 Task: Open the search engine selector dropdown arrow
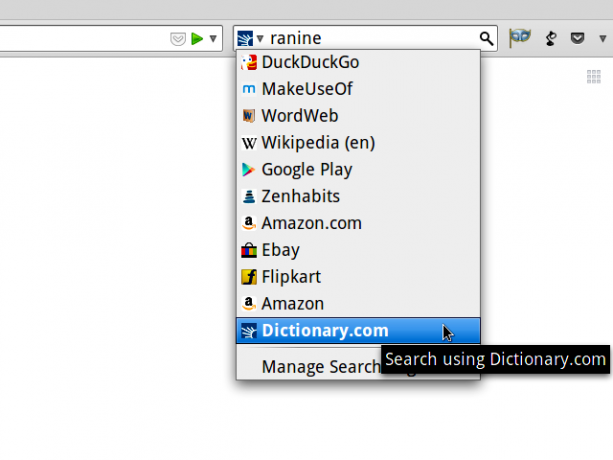[260, 39]
